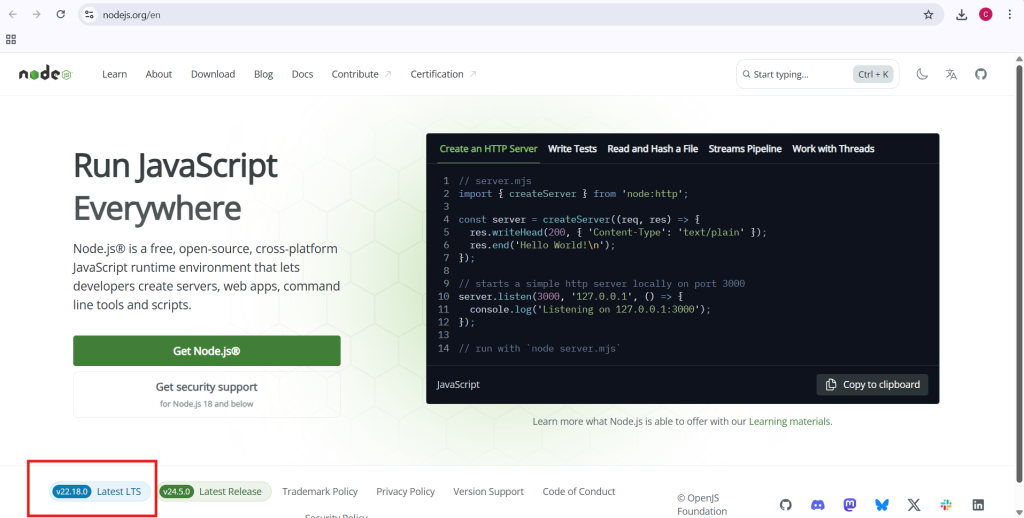The width and height of the screenshot is (1024, 518).
Task: Click the v22.18.0 Latest LTS badge
Action: coord(100,491)
